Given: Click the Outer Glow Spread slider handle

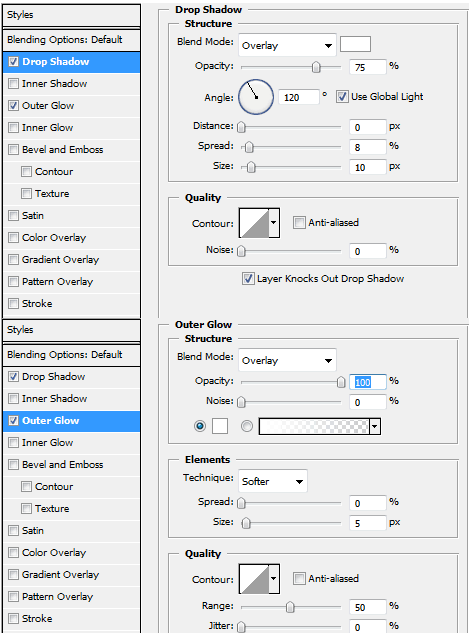Looking at the screenshot, I should point(241,503).
